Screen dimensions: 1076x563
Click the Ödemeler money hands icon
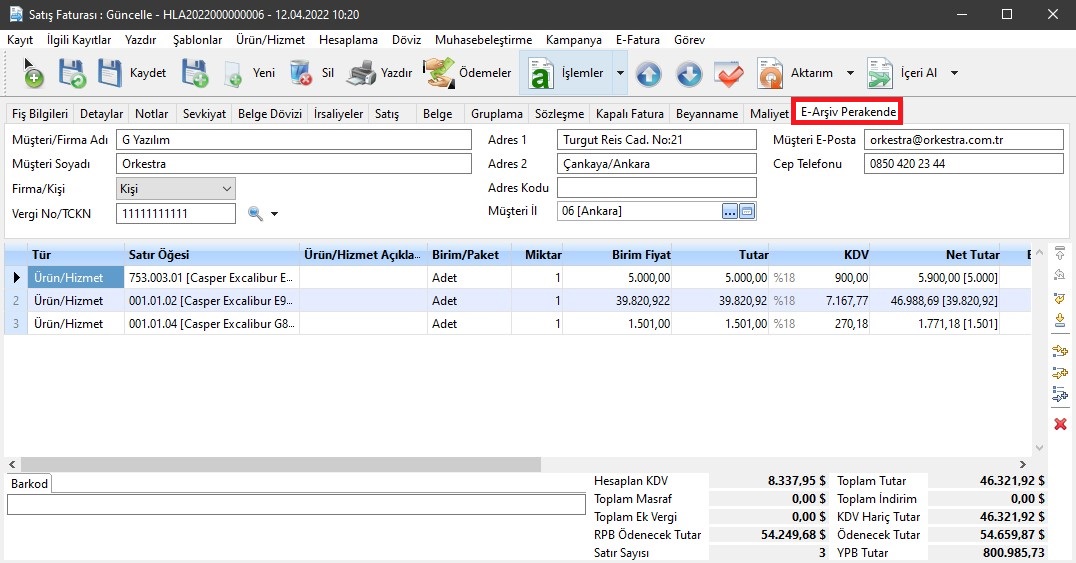[438, 73]
